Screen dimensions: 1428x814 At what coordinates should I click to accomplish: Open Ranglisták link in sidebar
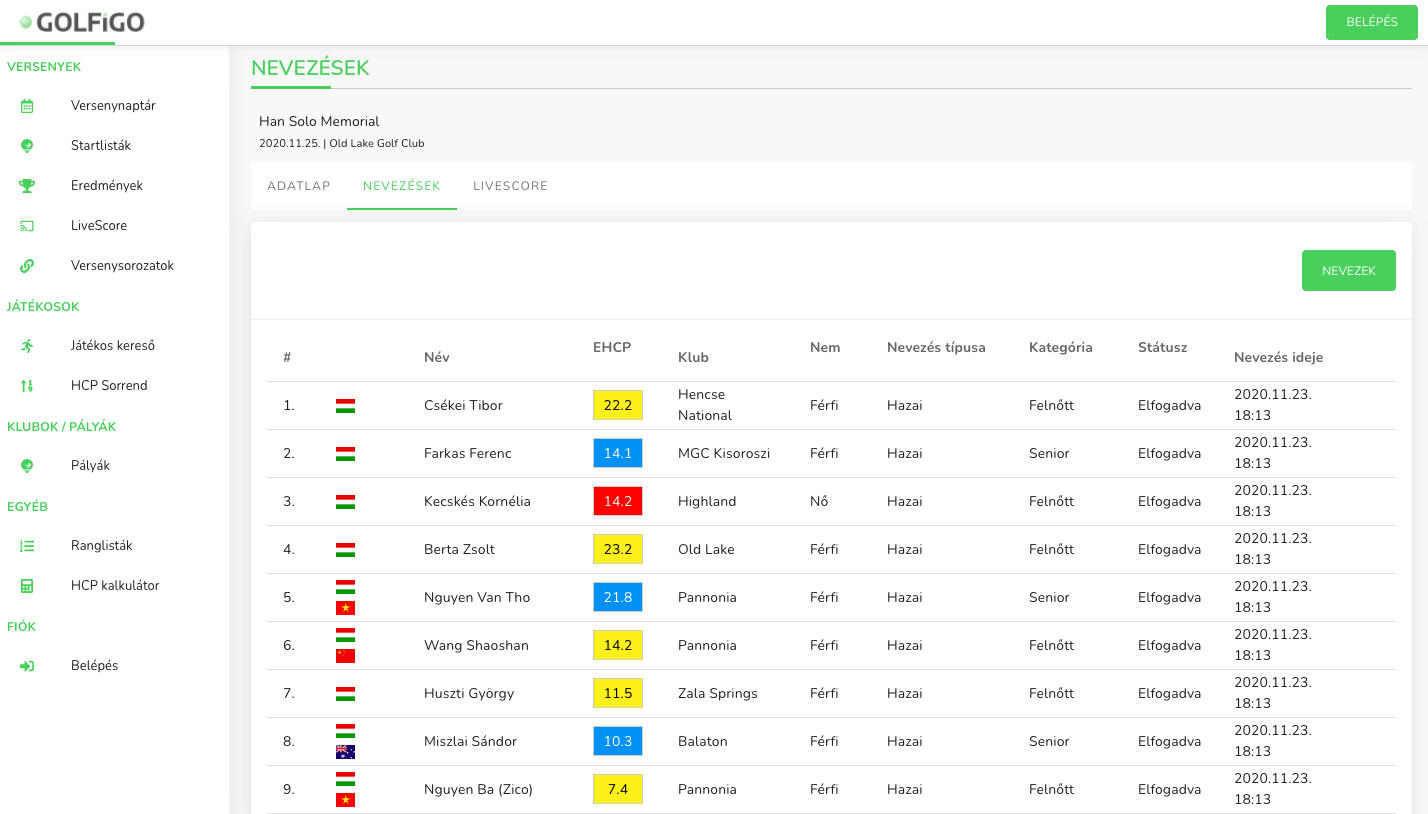[102, 546]
